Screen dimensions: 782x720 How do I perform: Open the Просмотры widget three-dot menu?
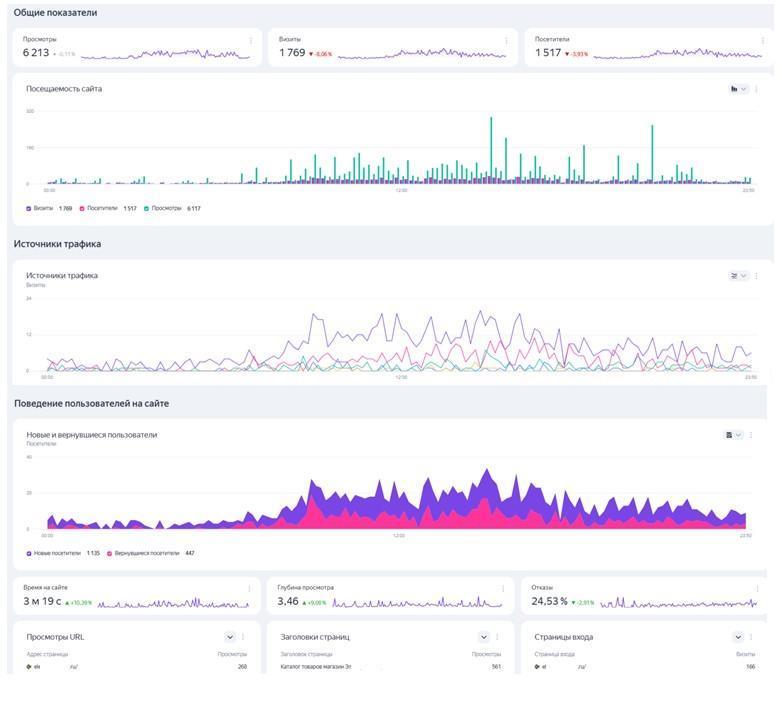(250, 41)
